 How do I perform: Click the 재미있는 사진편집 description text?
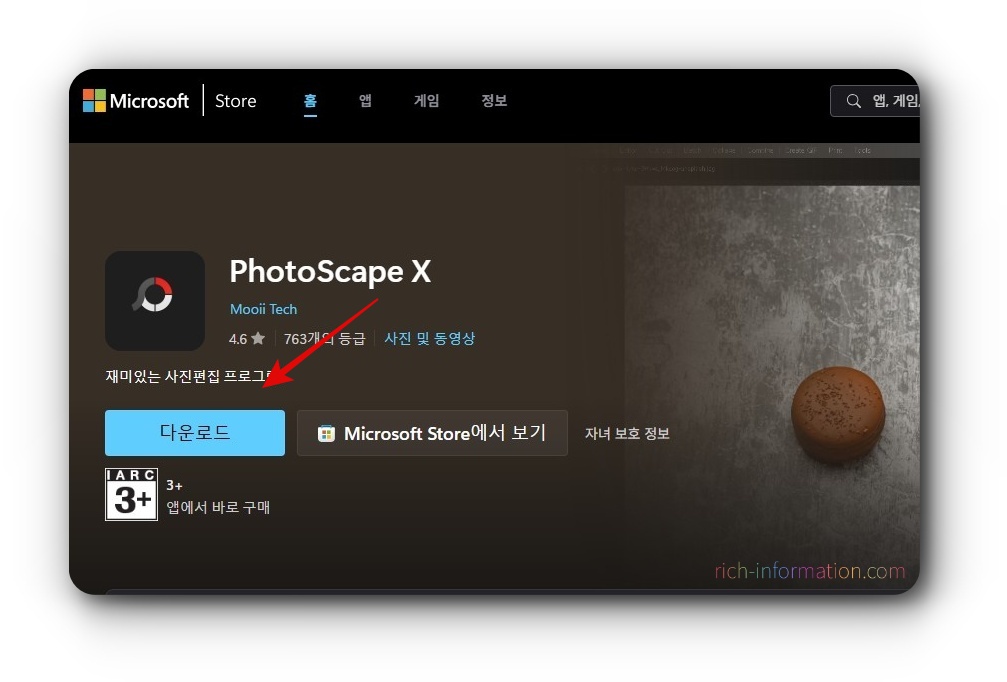tap(189, 376)
